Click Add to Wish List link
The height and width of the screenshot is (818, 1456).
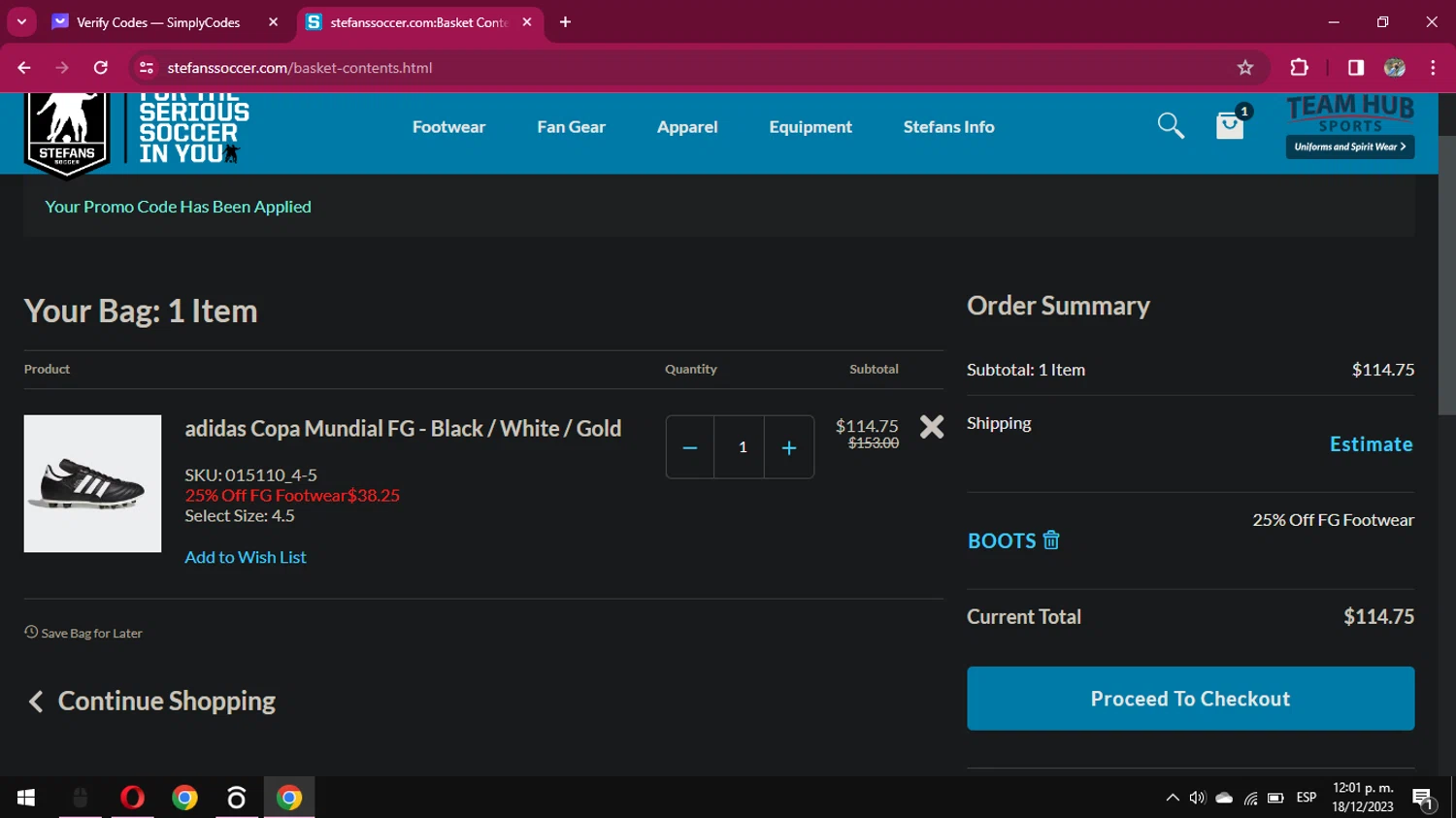coord(246,557)
